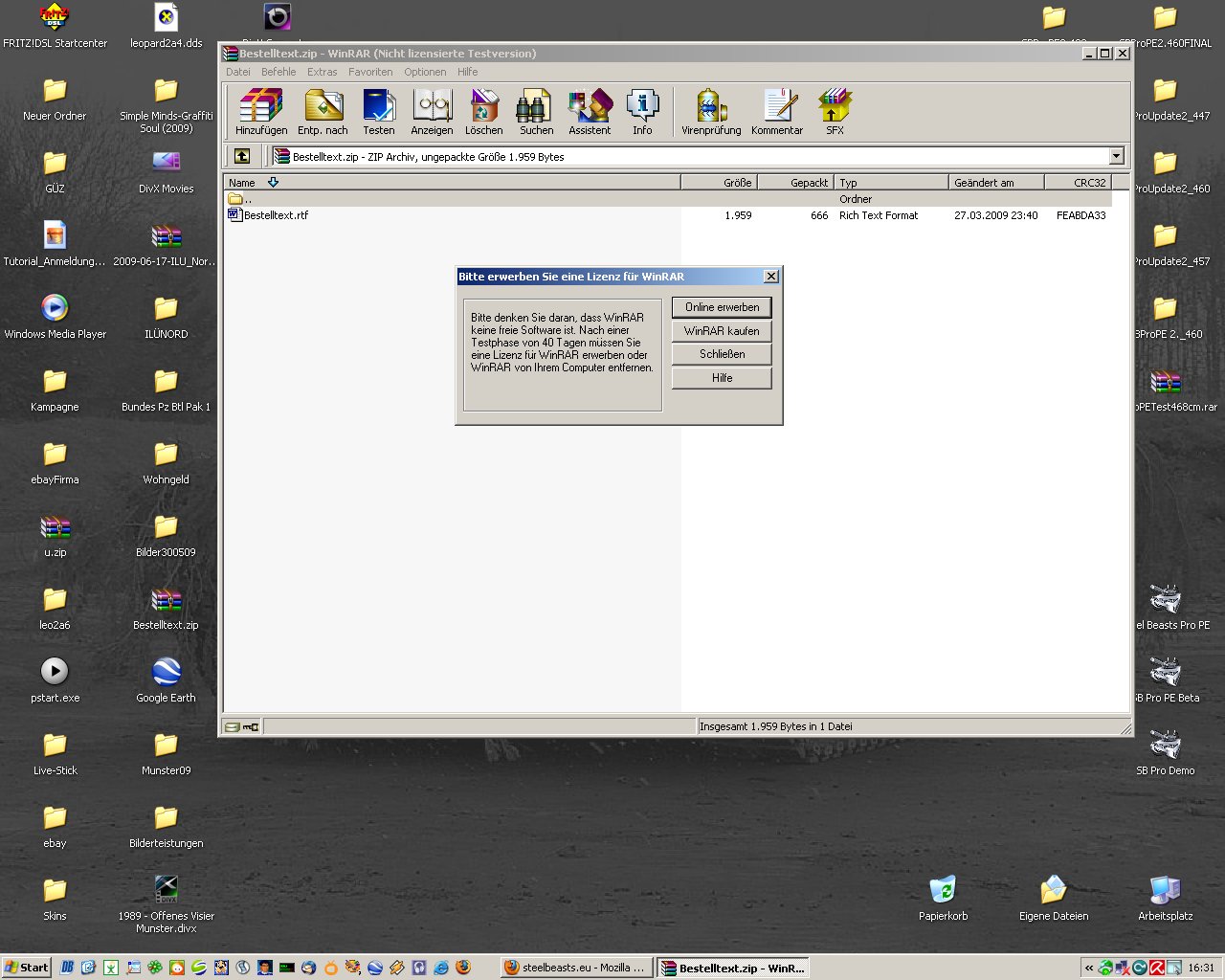This screenshot has height=980, width=1225.
Task: Open the Optionen menu
Action: (x=425, y=72)
